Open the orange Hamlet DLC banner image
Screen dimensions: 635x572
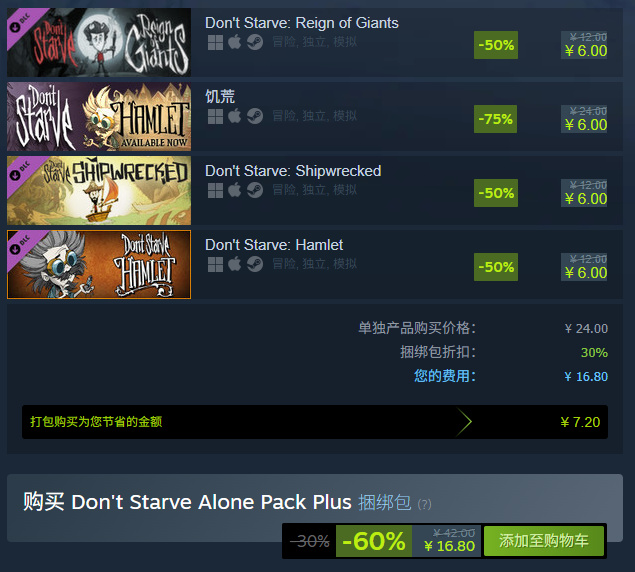coord(99,265)
